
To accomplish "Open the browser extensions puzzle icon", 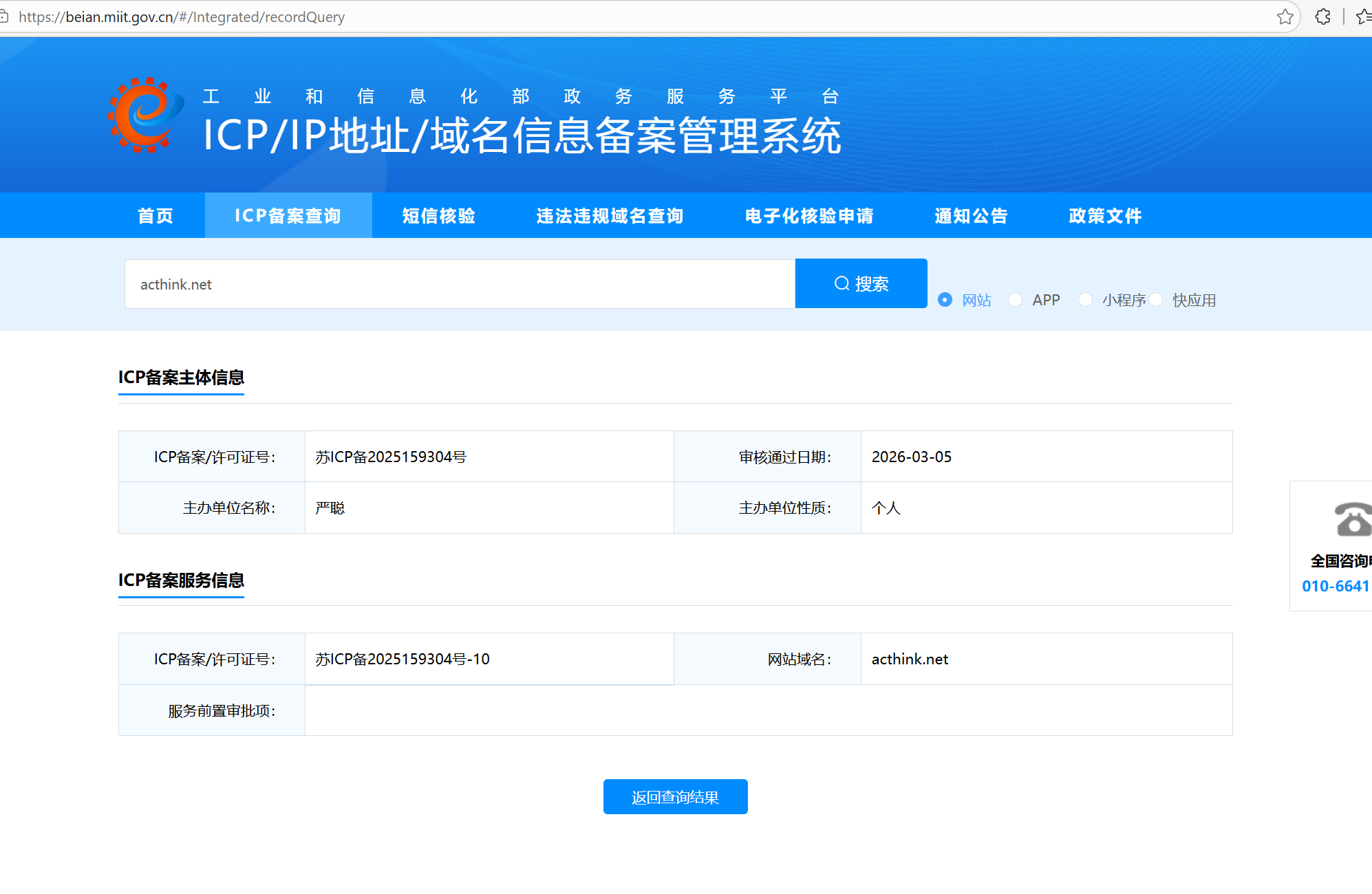I will click(x=1322, y=17).
